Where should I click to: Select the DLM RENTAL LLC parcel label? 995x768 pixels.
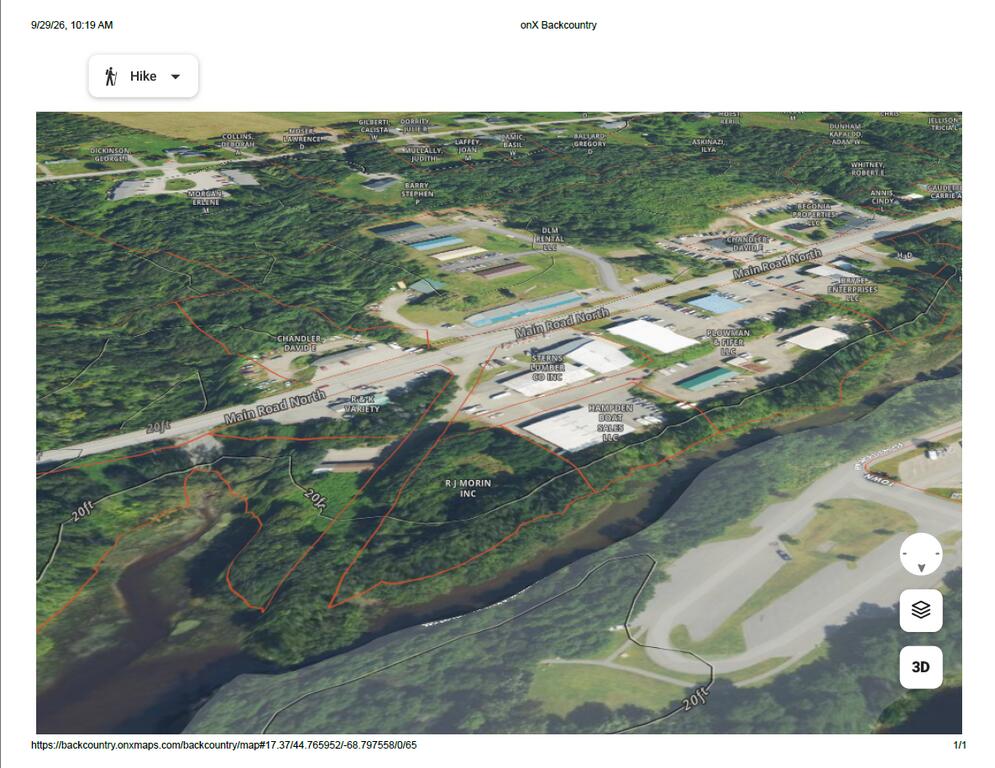click(550, 239)
